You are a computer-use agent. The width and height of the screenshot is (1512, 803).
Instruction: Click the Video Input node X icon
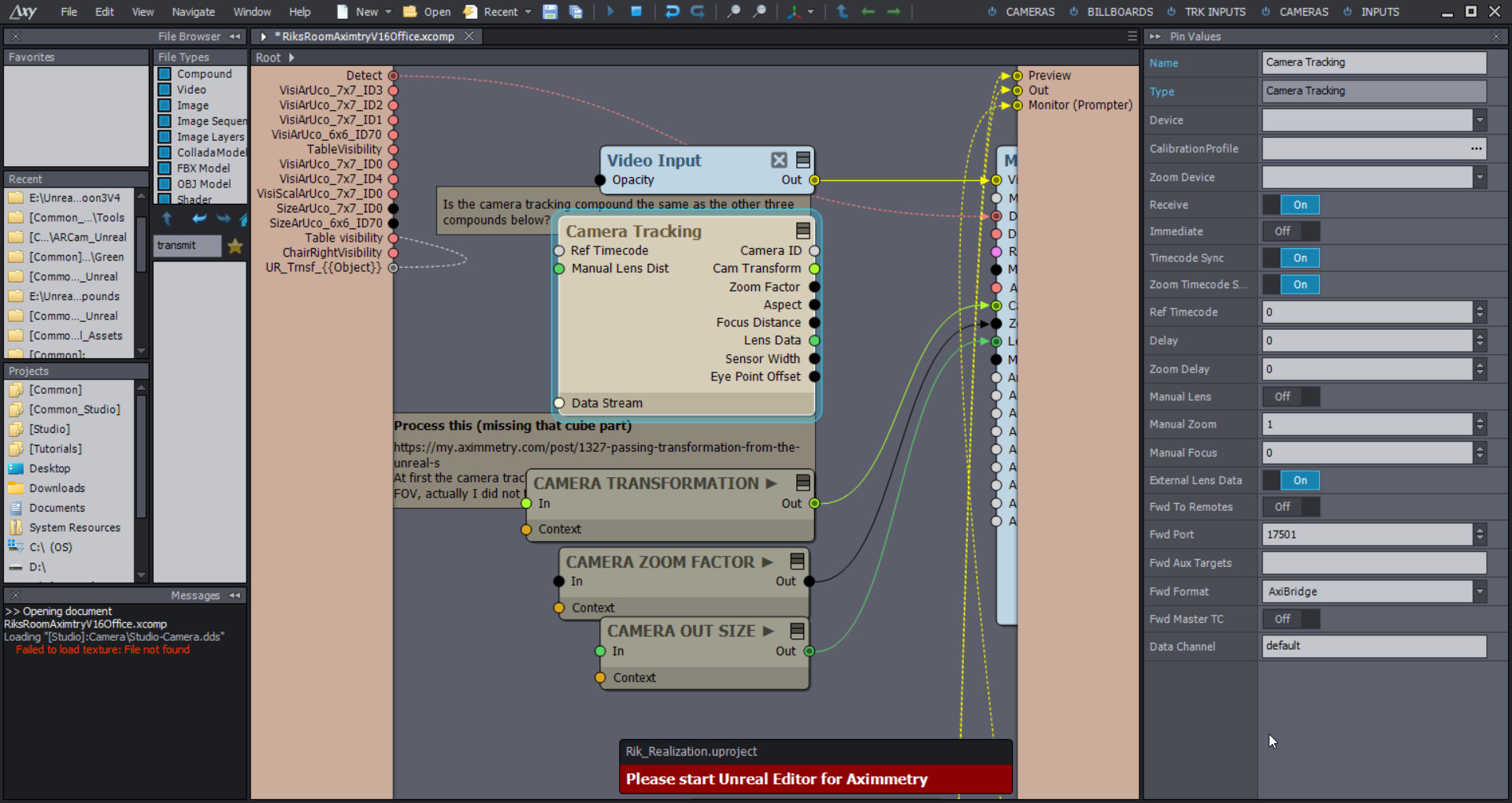click(x=779, y=160)
